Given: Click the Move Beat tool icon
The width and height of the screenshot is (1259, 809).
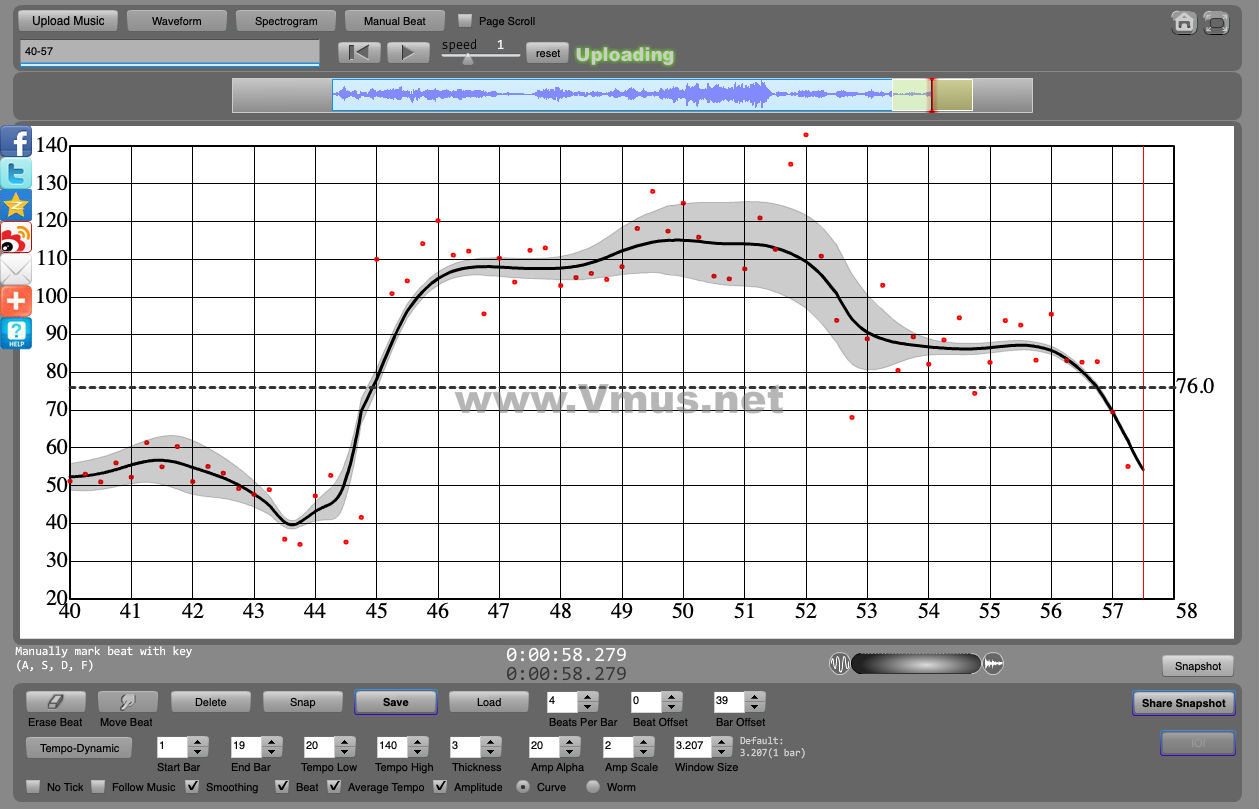Looking at the screenshot, I should click(126, 702).
